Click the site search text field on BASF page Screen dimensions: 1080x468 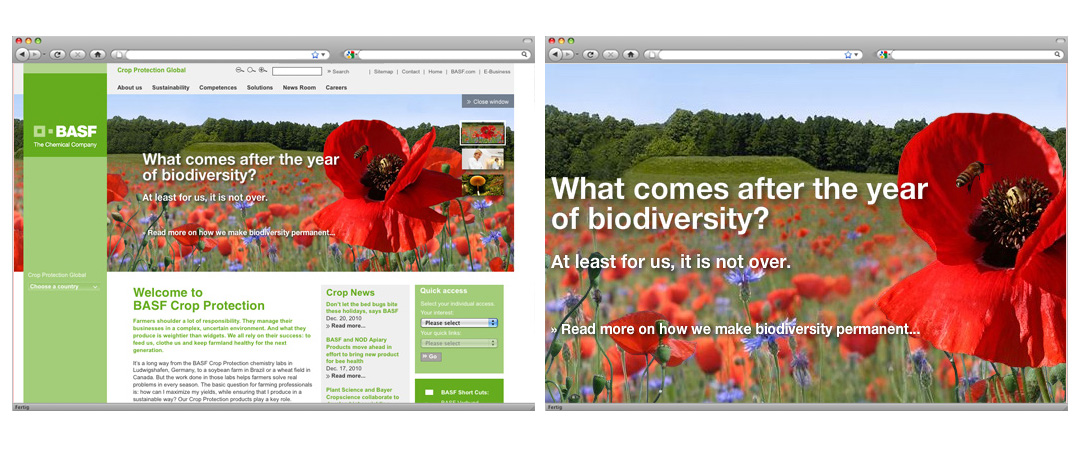[297, 71]
